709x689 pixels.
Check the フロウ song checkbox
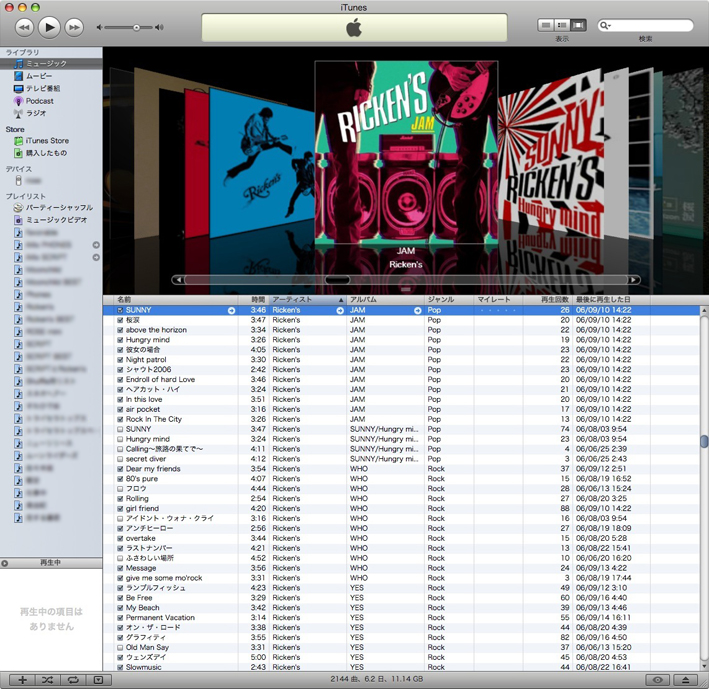(120, 489)
